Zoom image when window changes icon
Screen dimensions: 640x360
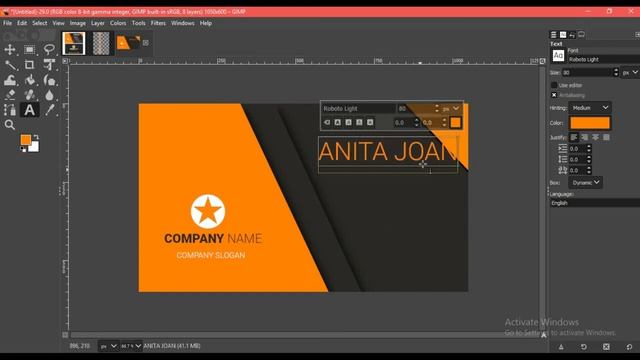tap(542, 61)
